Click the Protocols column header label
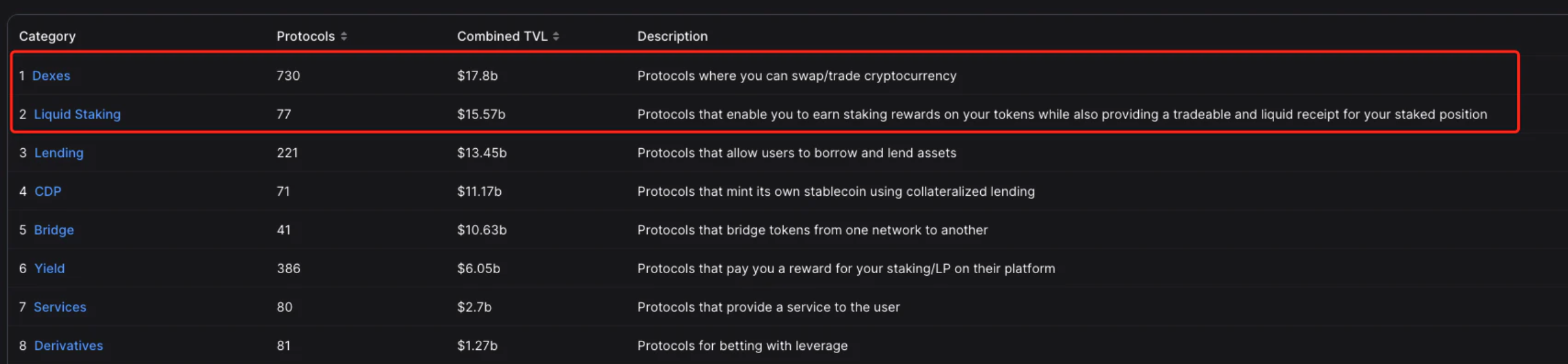This screenshot has width=1568, height=364. [305, 37]
